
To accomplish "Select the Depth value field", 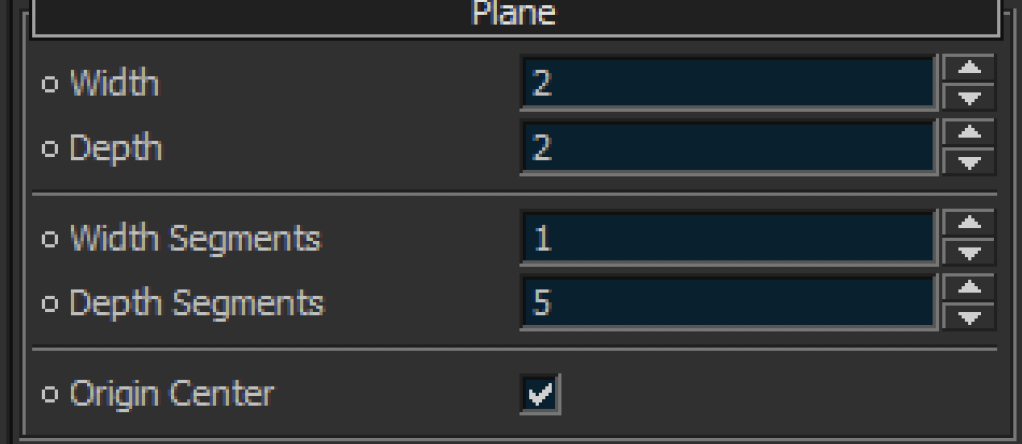I will [x=729, y=148].
